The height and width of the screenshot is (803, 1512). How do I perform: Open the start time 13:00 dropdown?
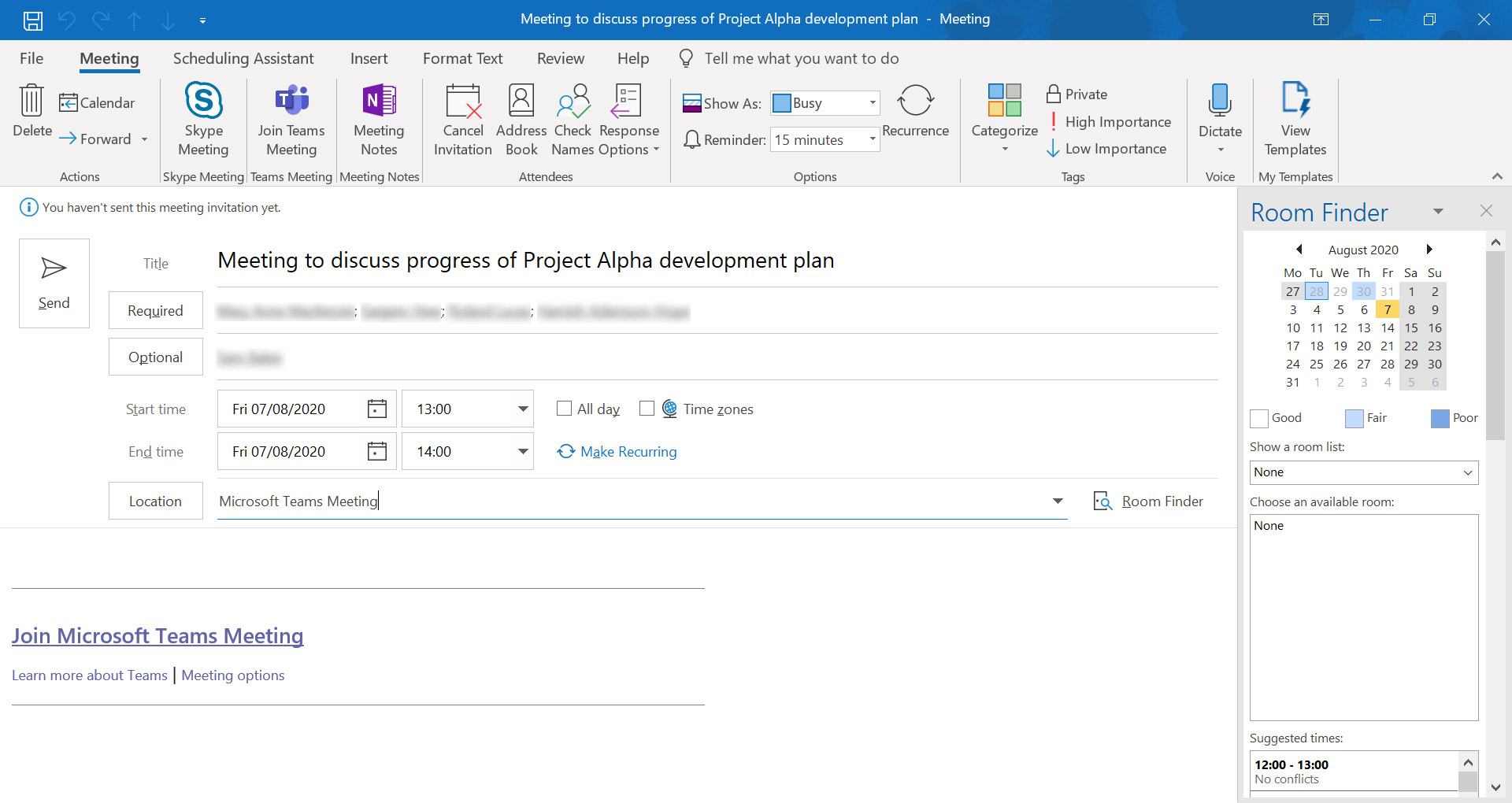(522, 409)
